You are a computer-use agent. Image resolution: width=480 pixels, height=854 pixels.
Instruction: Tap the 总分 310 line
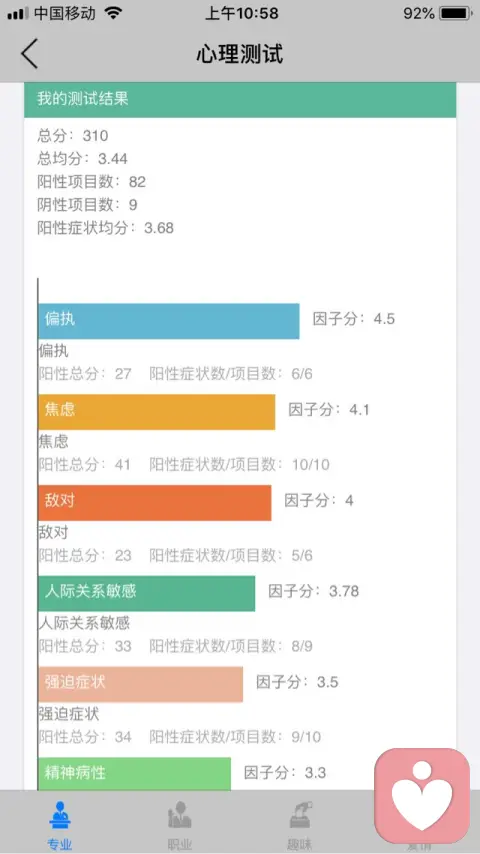tap(72, 135)
